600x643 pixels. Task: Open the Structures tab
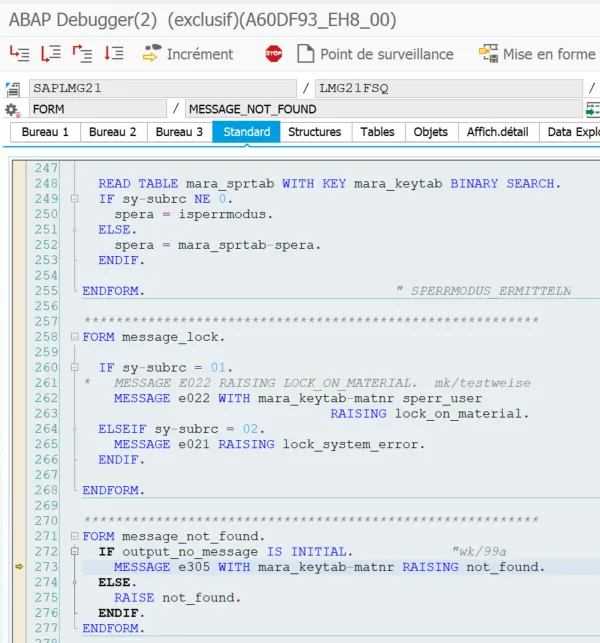click(315, 132)
